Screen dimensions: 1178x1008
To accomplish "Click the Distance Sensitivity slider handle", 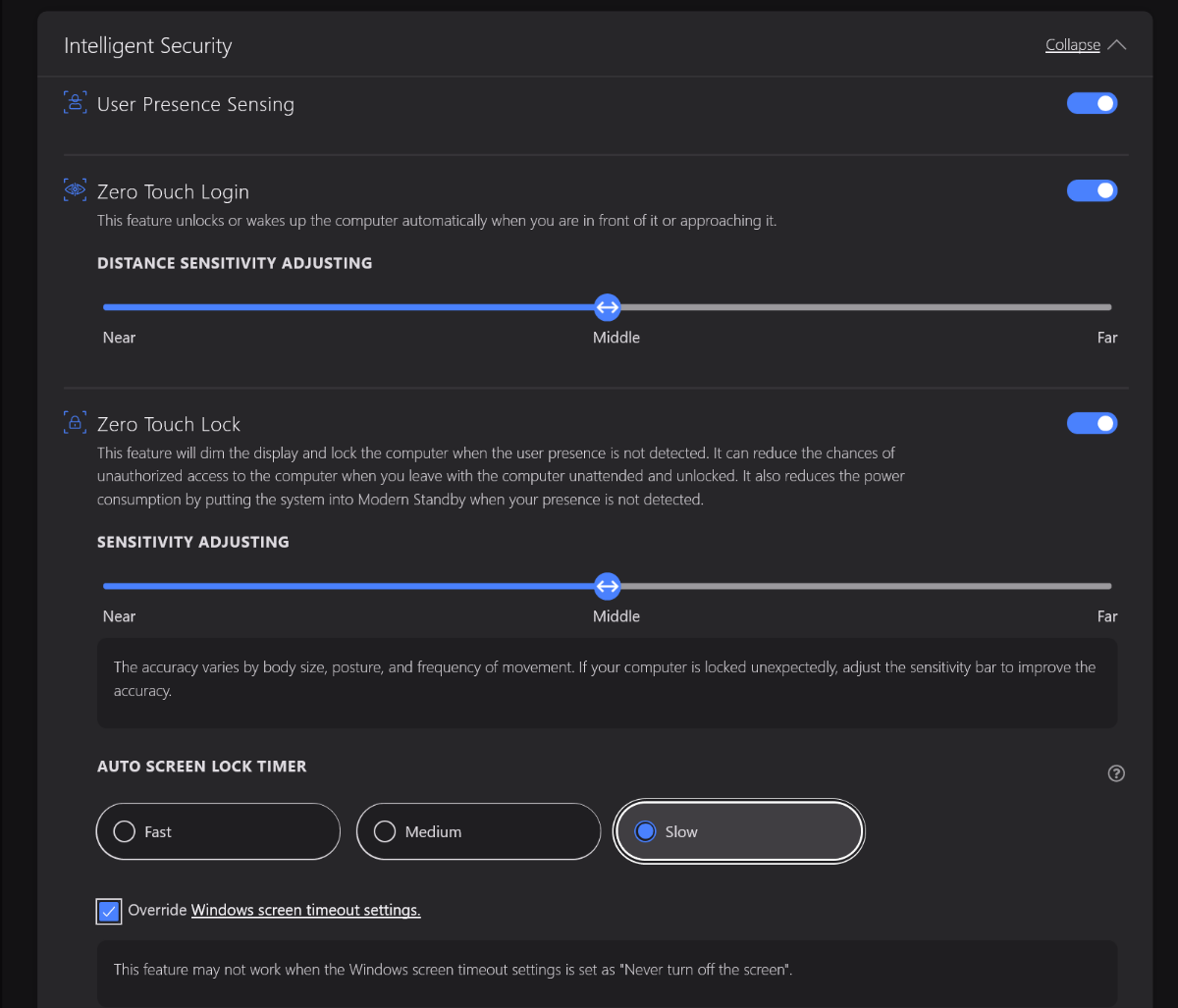I will pyautogui.click(x=608, y=307).
